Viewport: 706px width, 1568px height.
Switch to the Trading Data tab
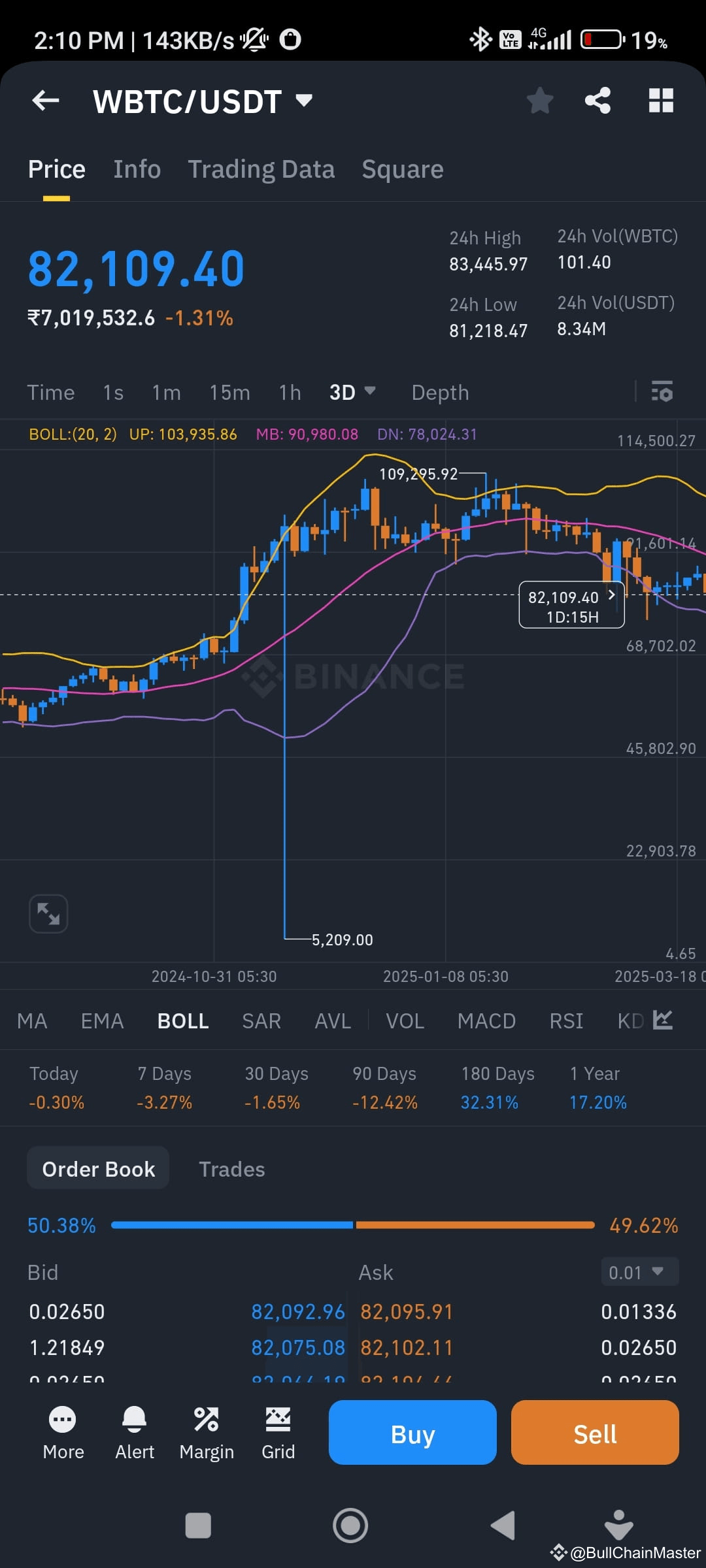(x=261, y=169)
